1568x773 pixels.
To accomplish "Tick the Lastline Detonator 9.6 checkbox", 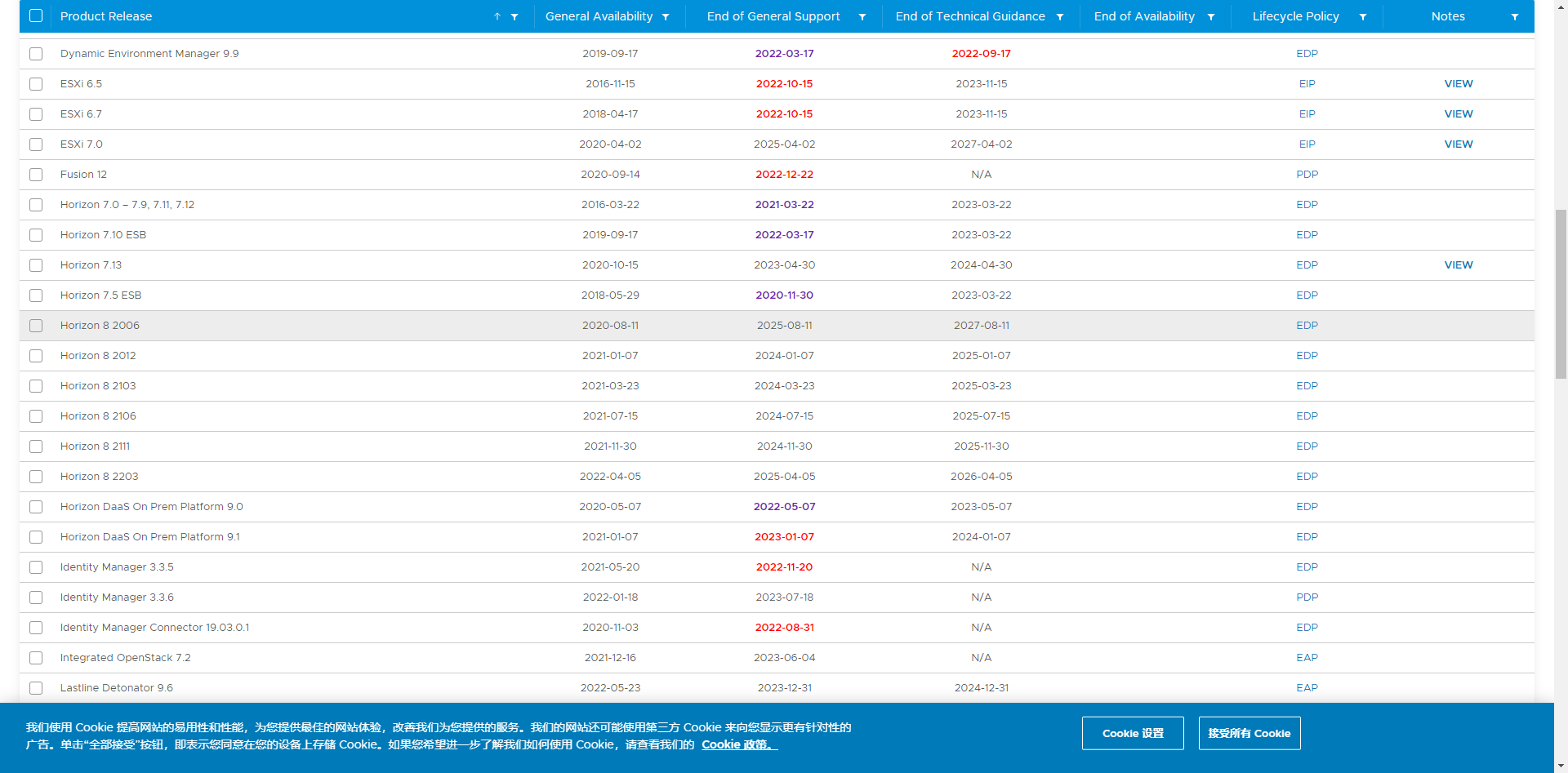I will click(x=36, y=688).
